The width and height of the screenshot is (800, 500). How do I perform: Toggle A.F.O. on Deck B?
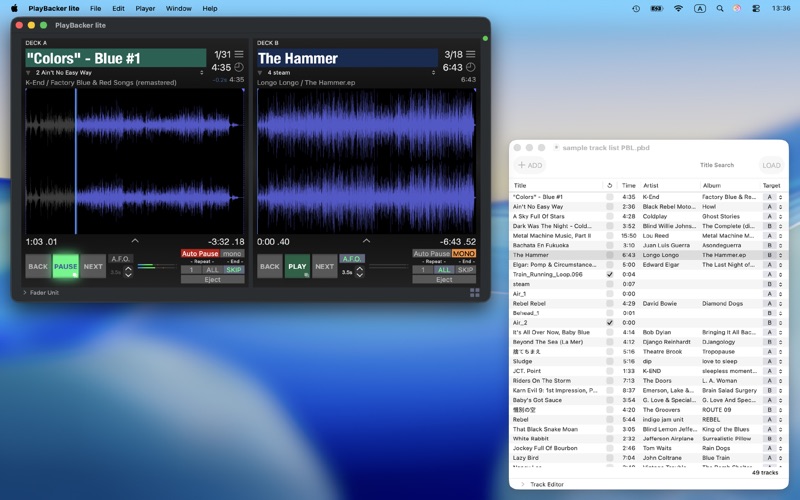click(352, 259)
